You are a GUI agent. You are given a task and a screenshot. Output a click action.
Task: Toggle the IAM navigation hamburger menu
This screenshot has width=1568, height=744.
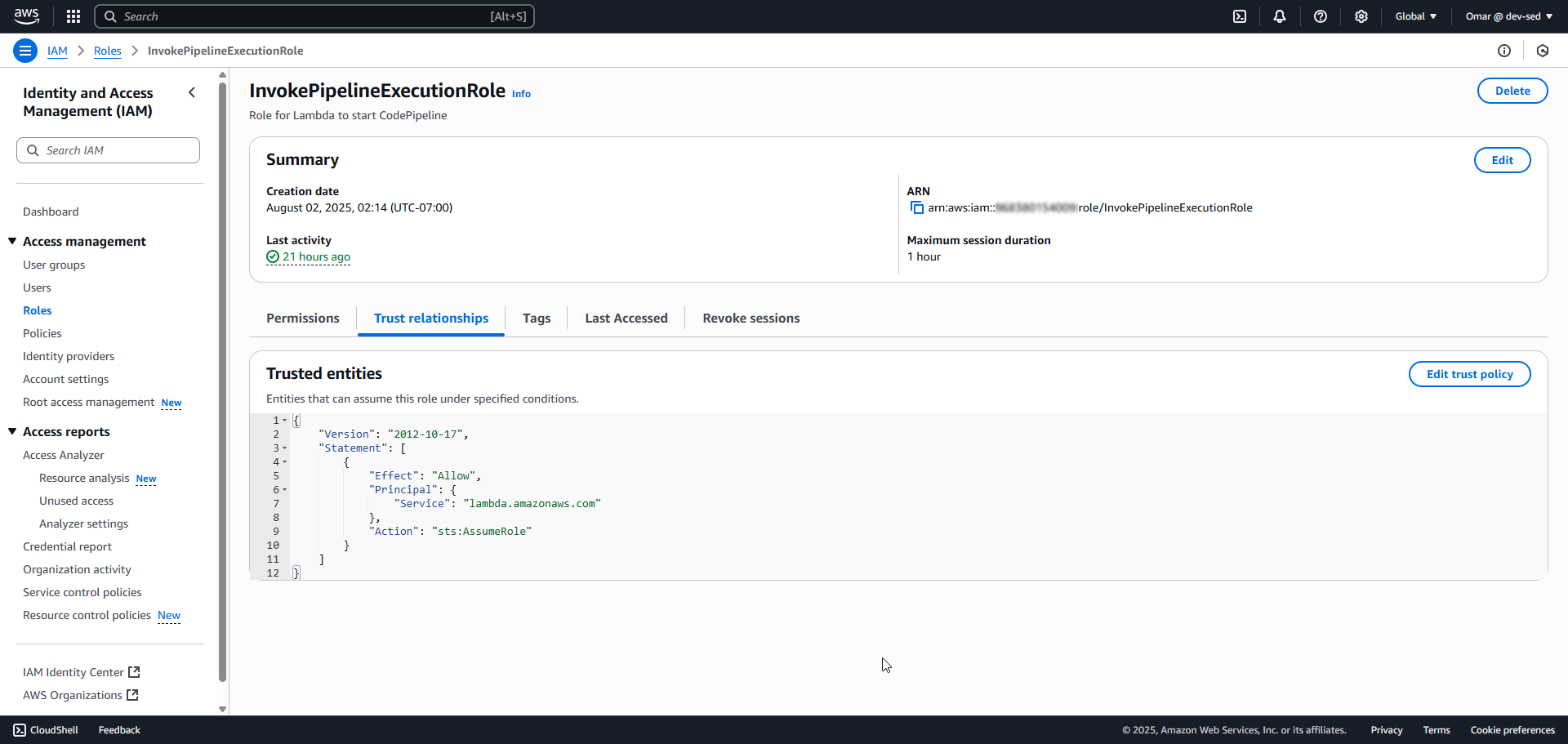(x=25, y=51)
